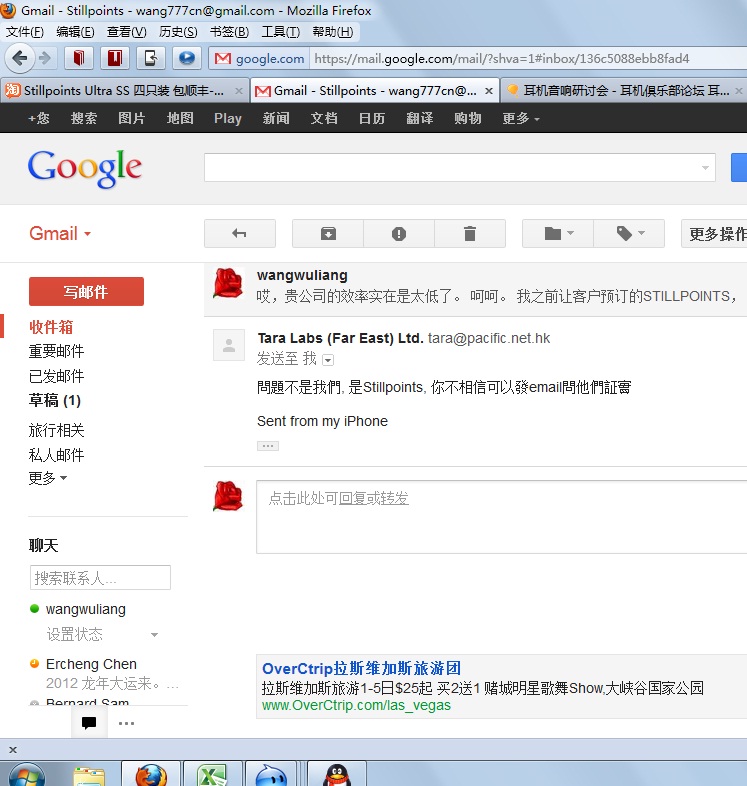Show details arrow next to 发送至 我
This screenshot has width=747, height=786.
[x=328, y=360]
